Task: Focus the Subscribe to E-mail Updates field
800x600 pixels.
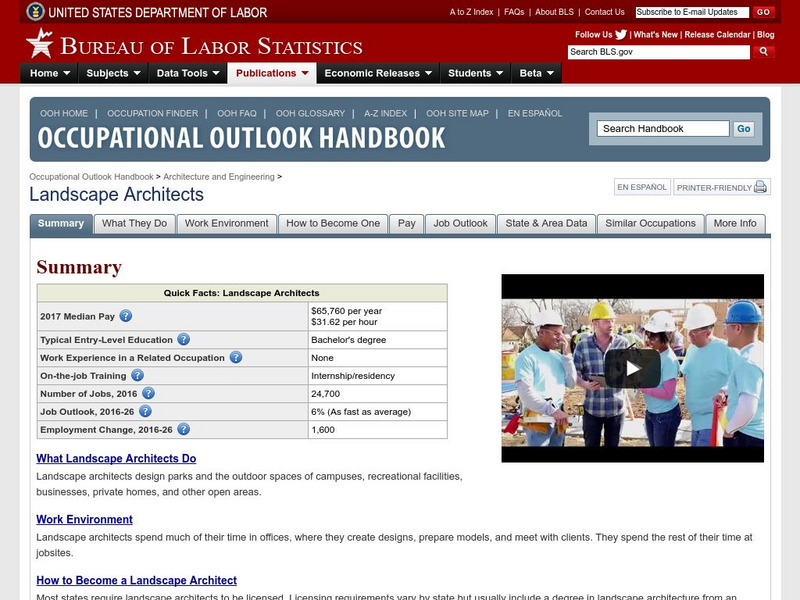Action: coord(692,12)
